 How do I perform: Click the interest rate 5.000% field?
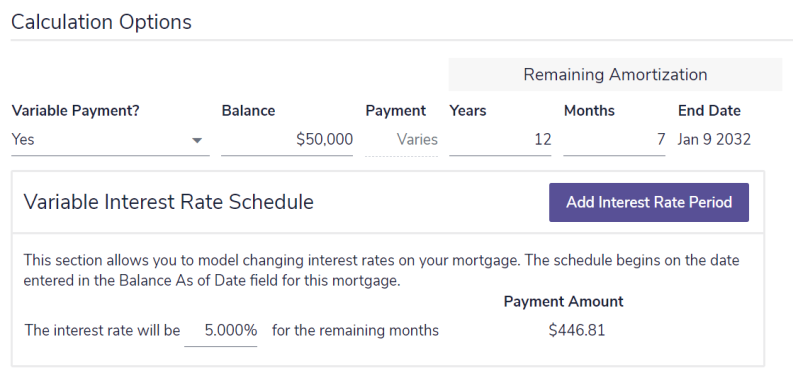click(221, 331)
